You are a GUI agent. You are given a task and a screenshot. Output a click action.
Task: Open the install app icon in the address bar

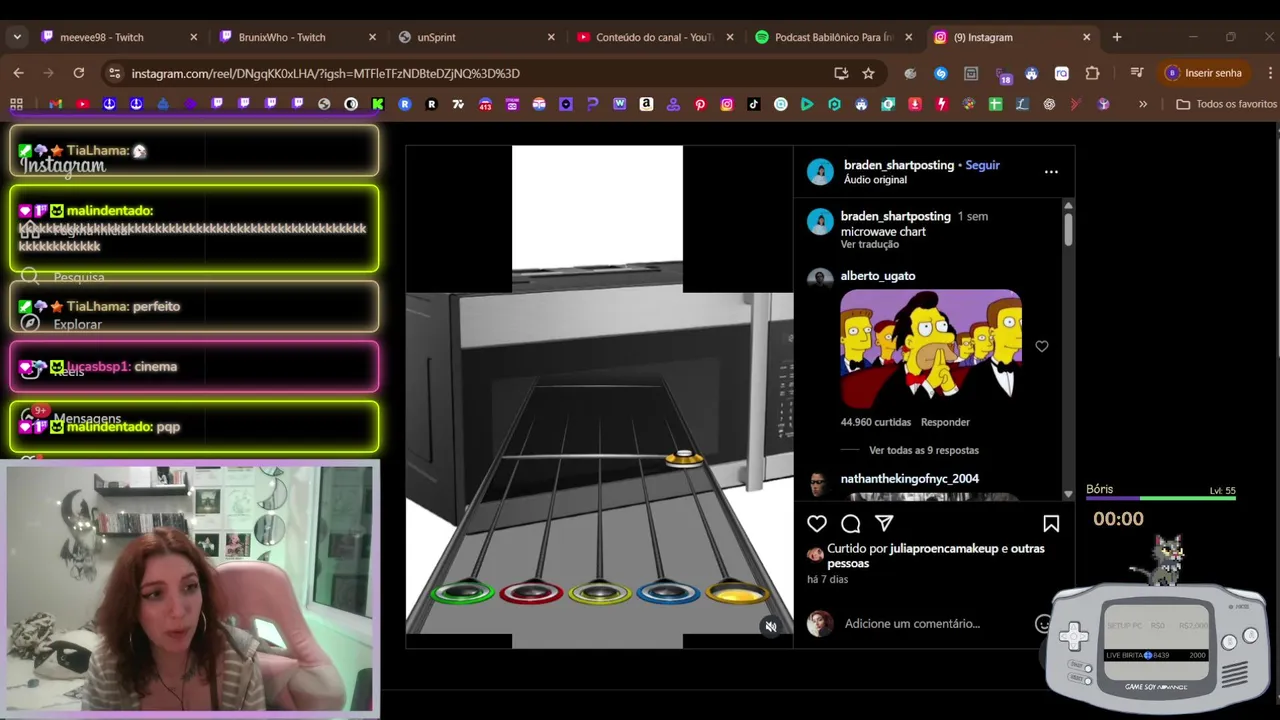[841, 73]
